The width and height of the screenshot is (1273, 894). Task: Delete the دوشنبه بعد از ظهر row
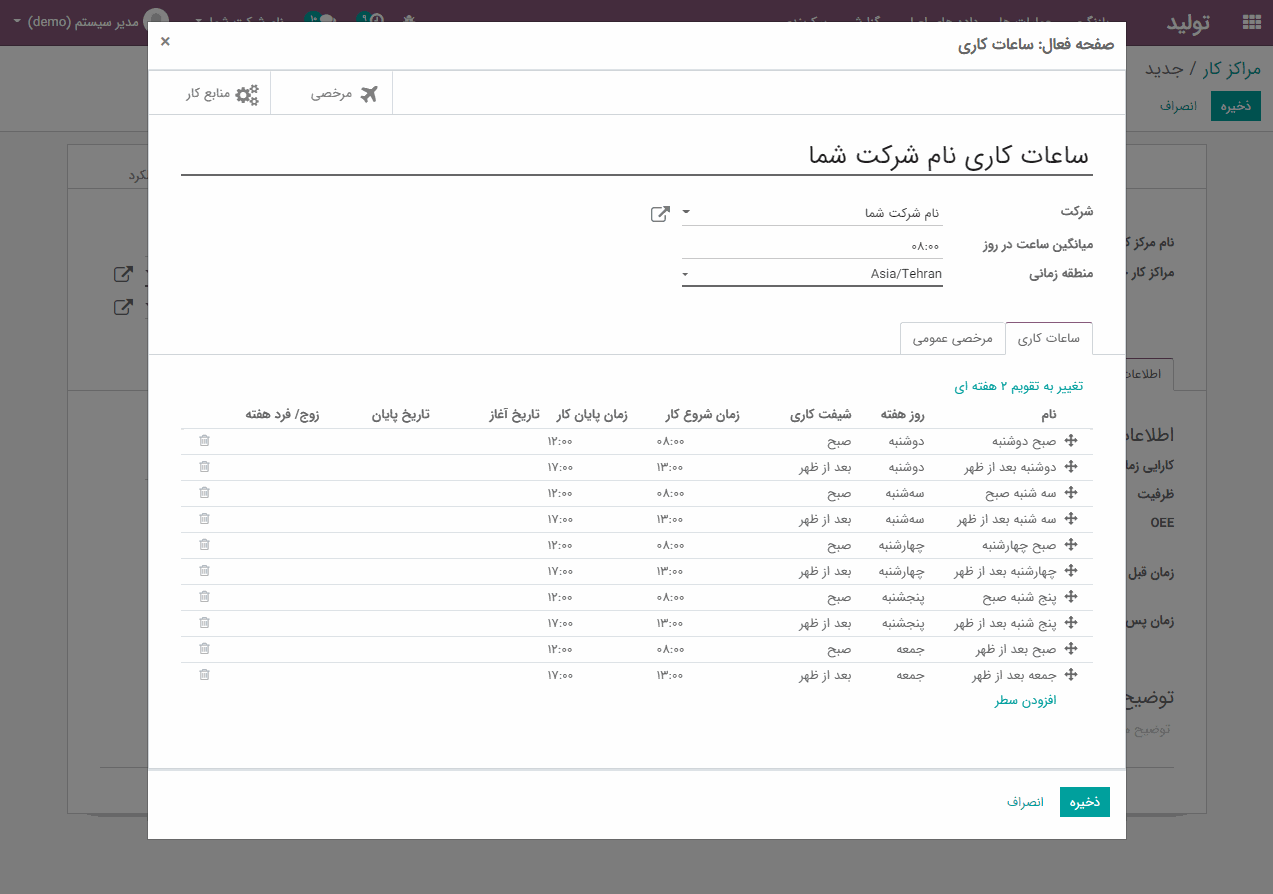(204, 467)
